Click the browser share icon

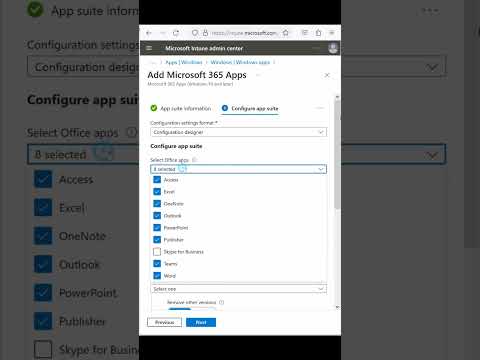point(318,33)
